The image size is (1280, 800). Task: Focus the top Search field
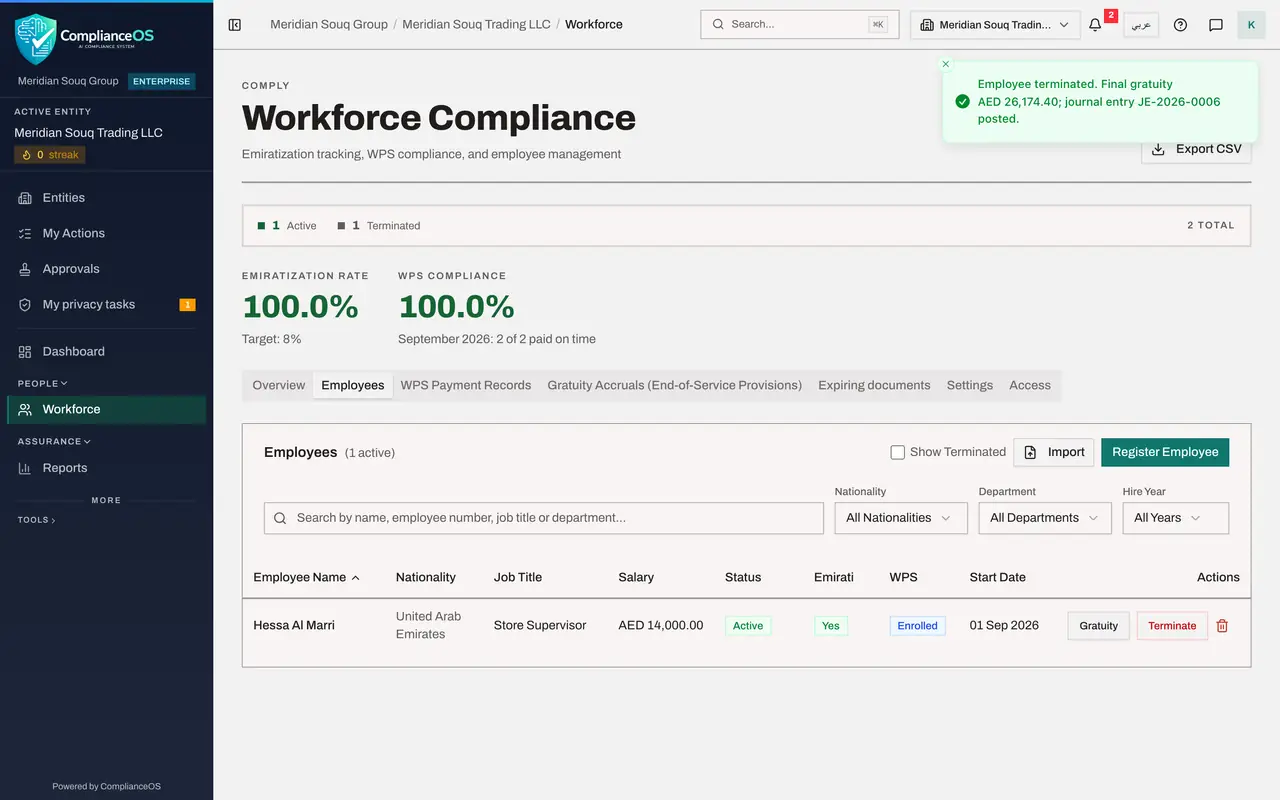tap(800, 25)
